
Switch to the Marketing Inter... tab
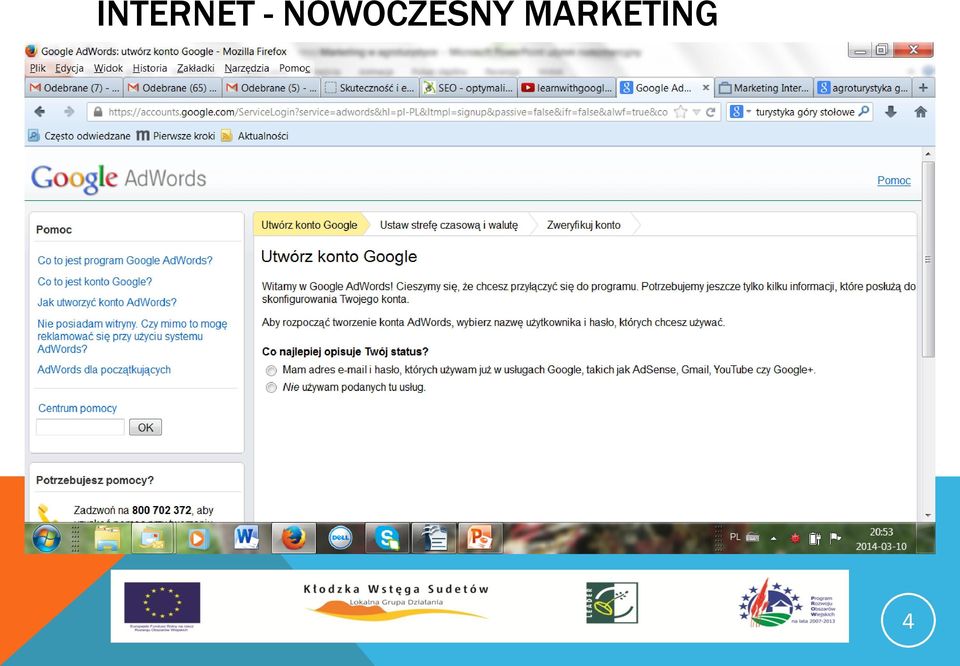pos(764,88)
